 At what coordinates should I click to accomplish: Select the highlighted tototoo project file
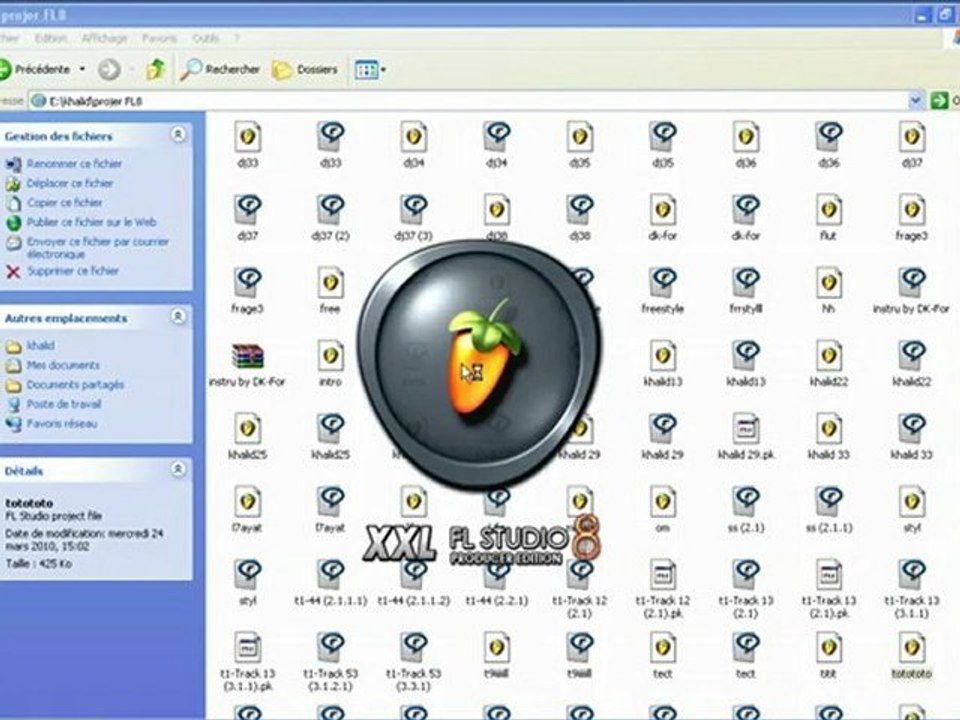[x=912, y=655]
